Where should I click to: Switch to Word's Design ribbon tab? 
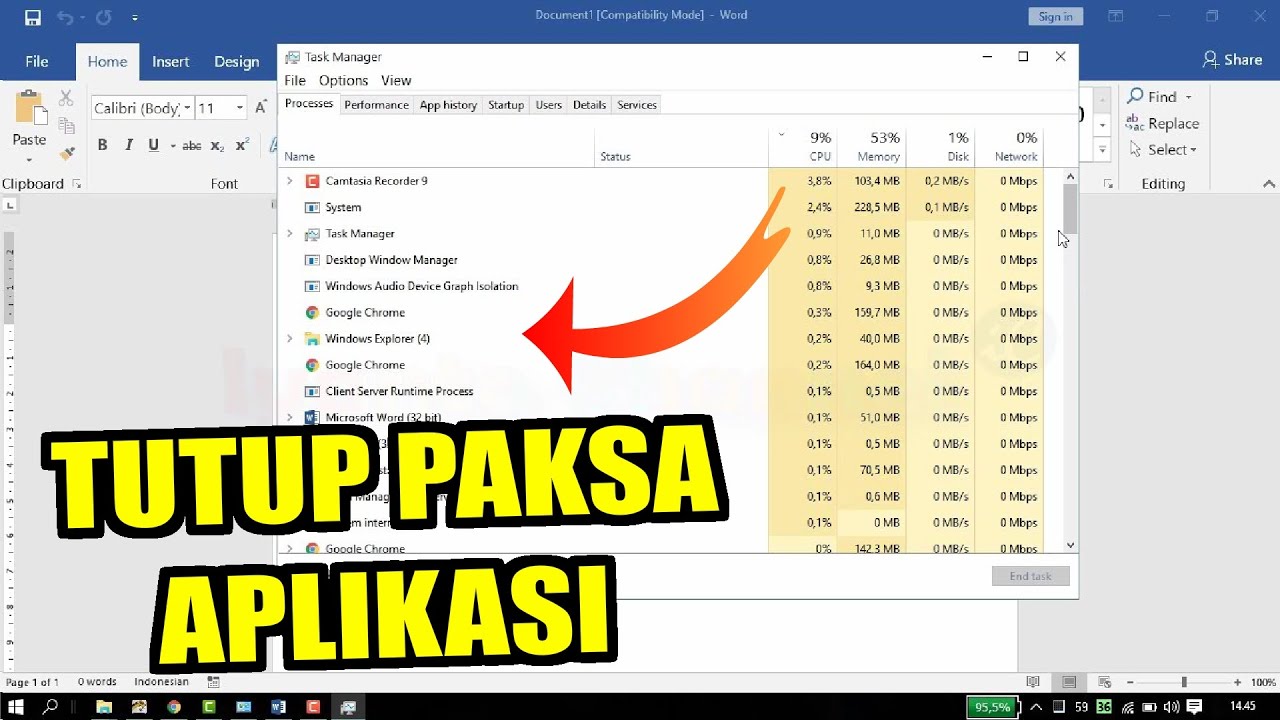[x=237, y=61]
